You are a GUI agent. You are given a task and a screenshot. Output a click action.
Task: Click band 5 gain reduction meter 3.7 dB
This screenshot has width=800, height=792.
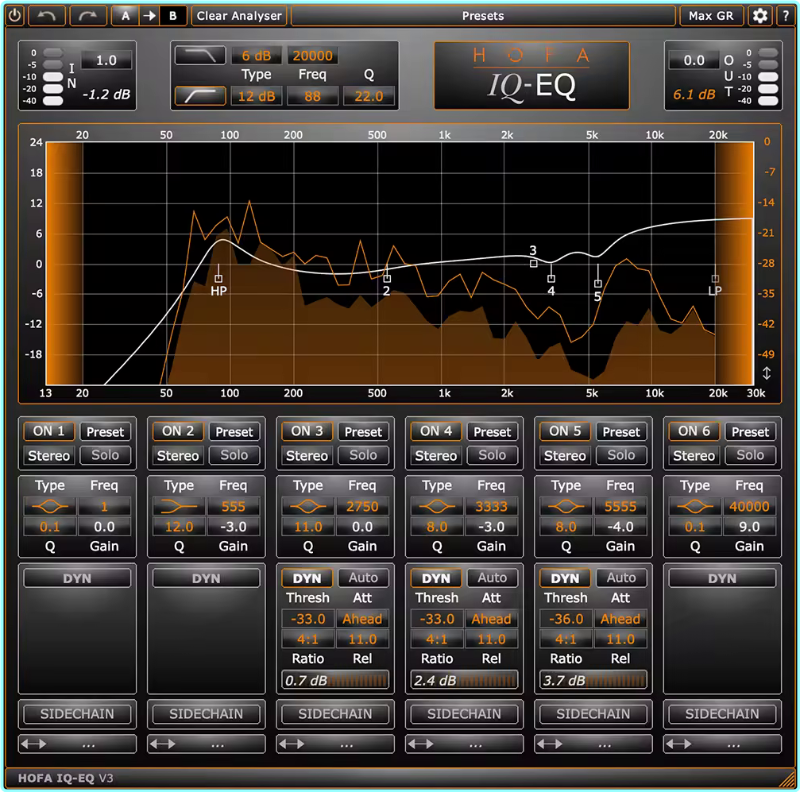pyautogui.click(x=593, y=680)
